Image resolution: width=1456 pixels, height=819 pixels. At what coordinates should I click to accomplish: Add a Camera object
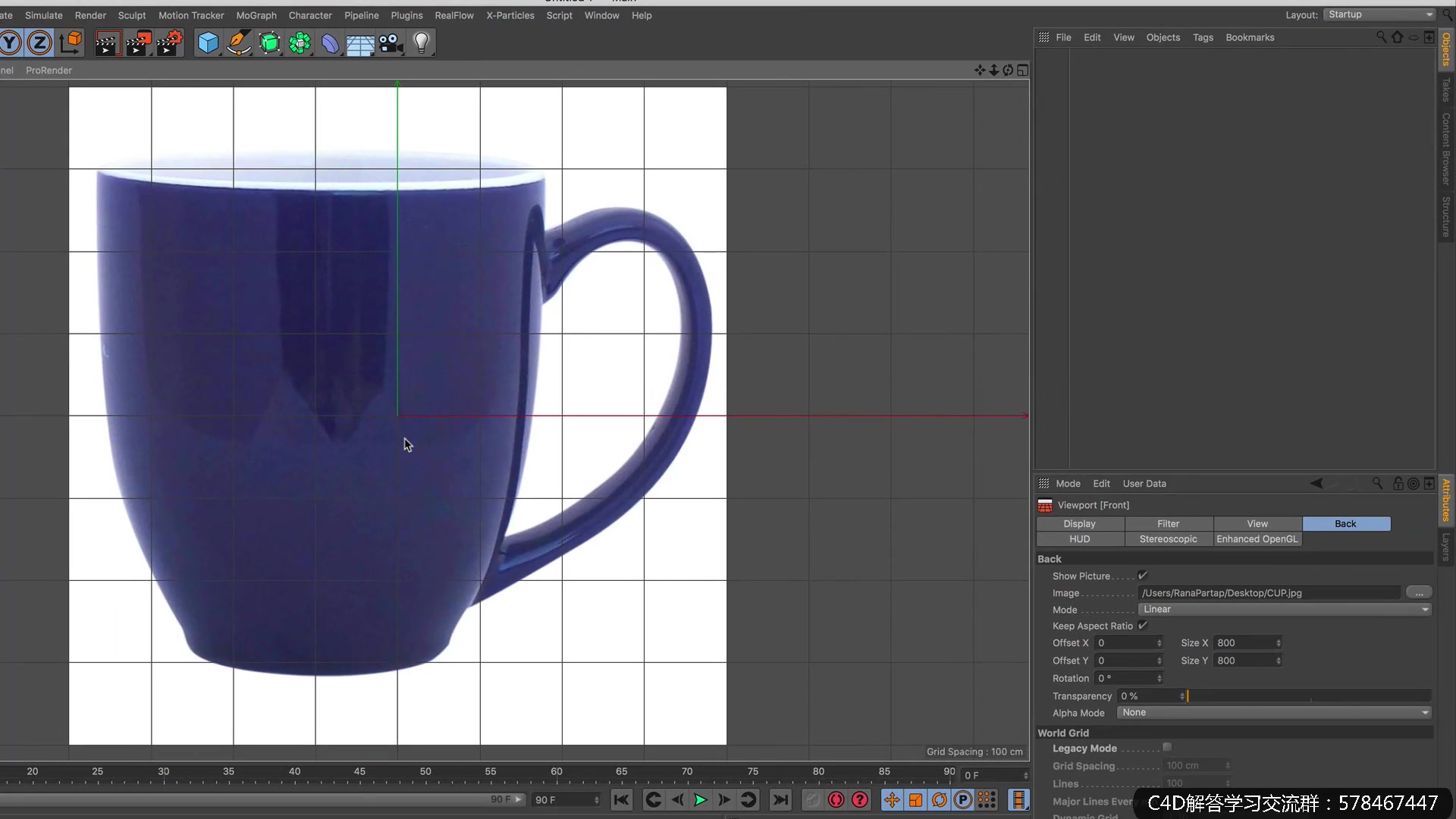click(391, 43)
